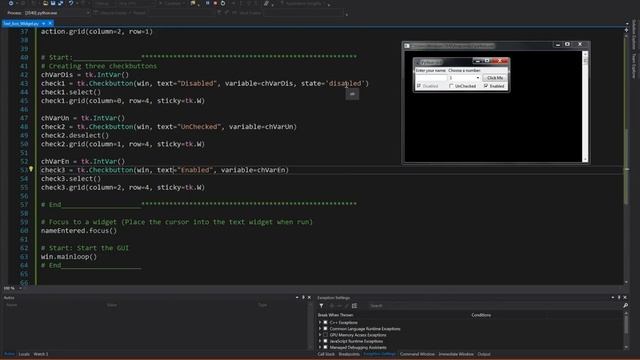Viewport: 640px width, 360px height.
Task: Click the pin icon on the editor file tab
Action: (44, 24)
